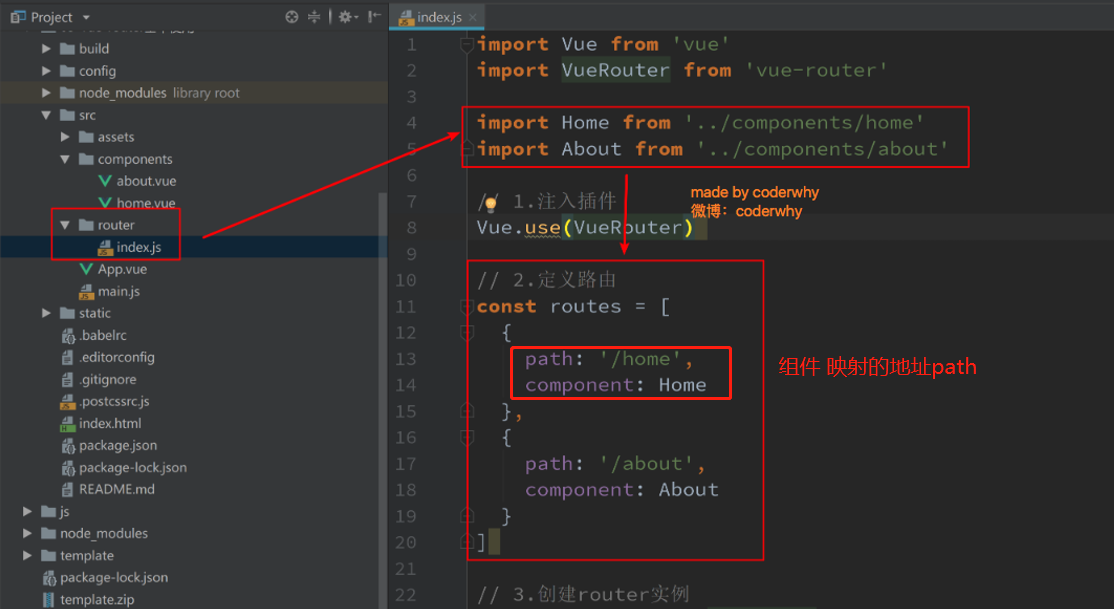Click the JS file icon of index.js in tree
This screenshot has width=1114, height=609.
[105, 247]
